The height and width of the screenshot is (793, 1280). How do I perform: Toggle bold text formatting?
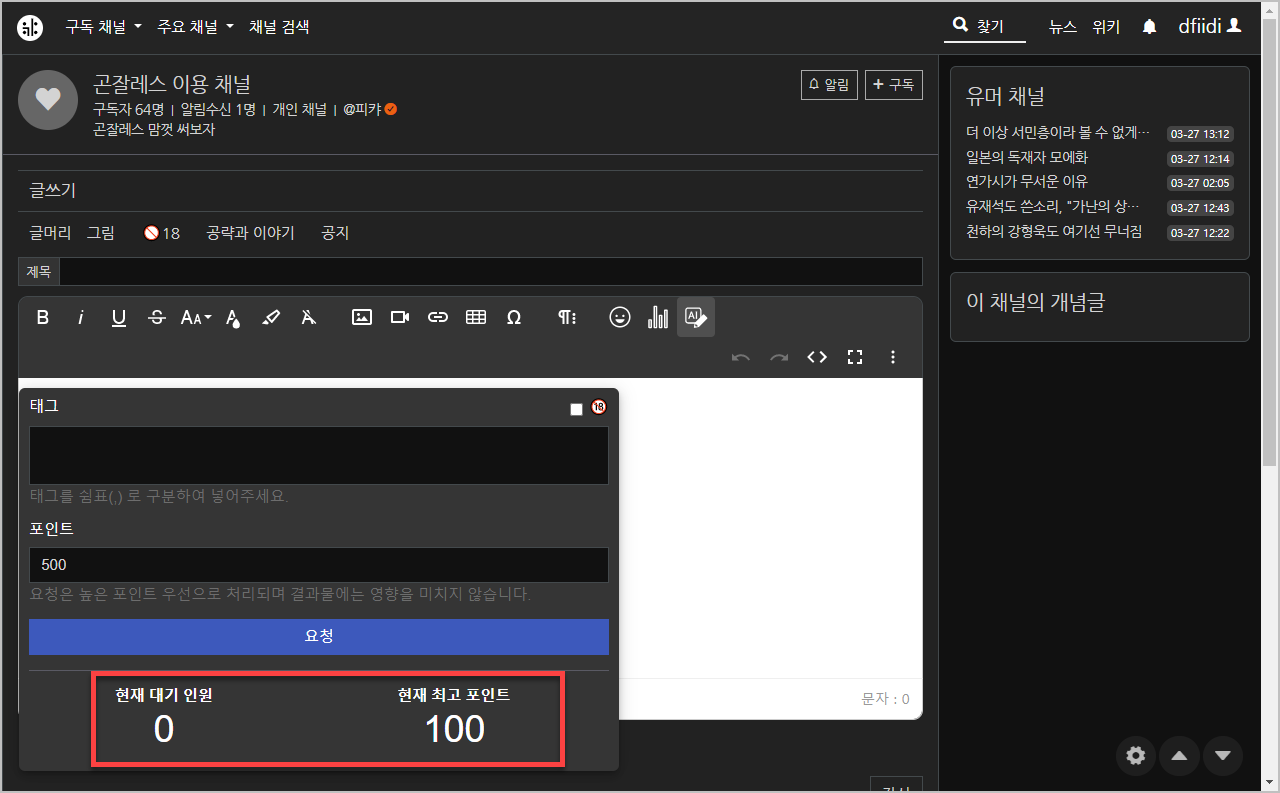tap(42, 317)
